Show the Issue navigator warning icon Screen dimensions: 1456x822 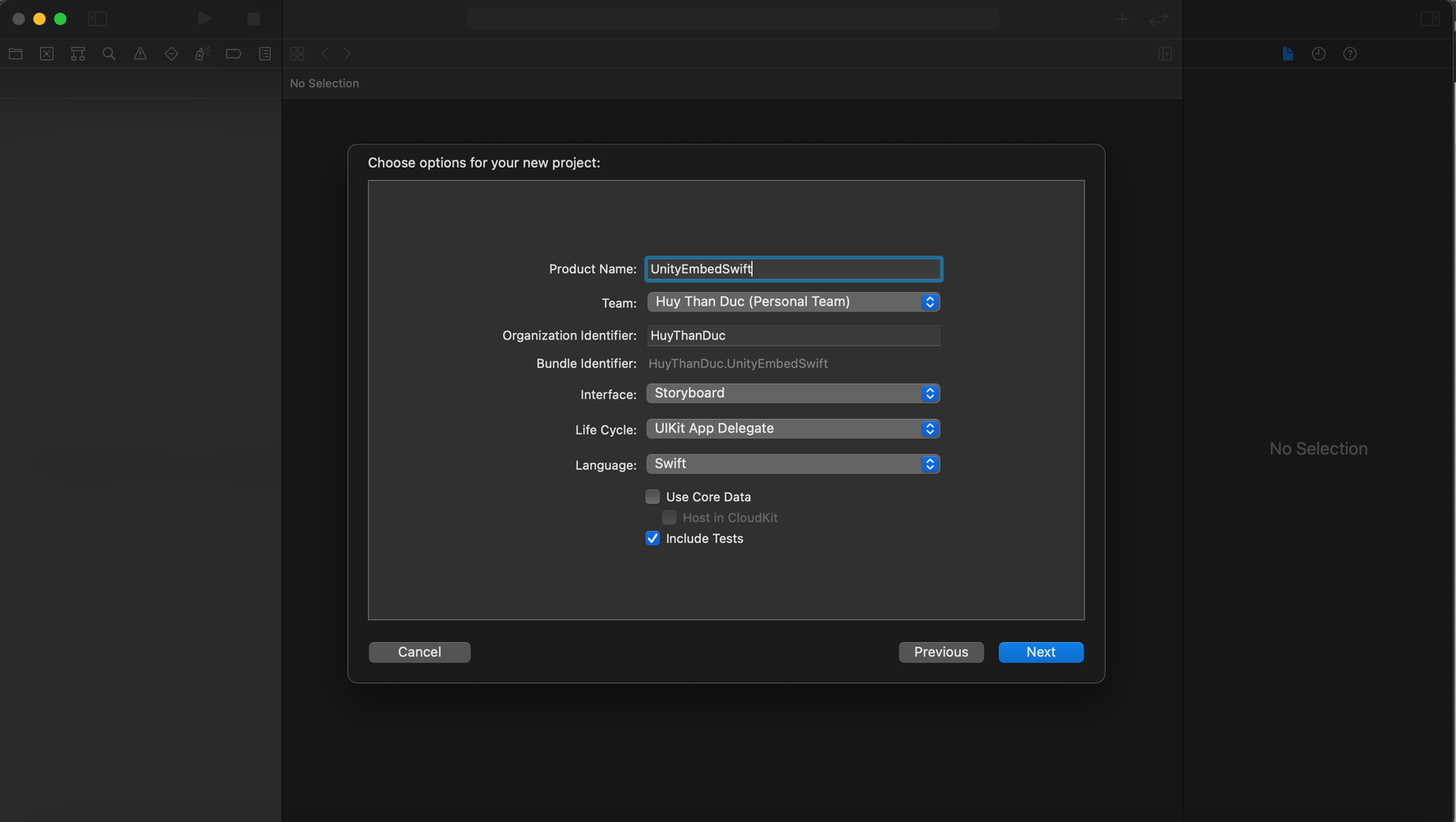(140, 54)
